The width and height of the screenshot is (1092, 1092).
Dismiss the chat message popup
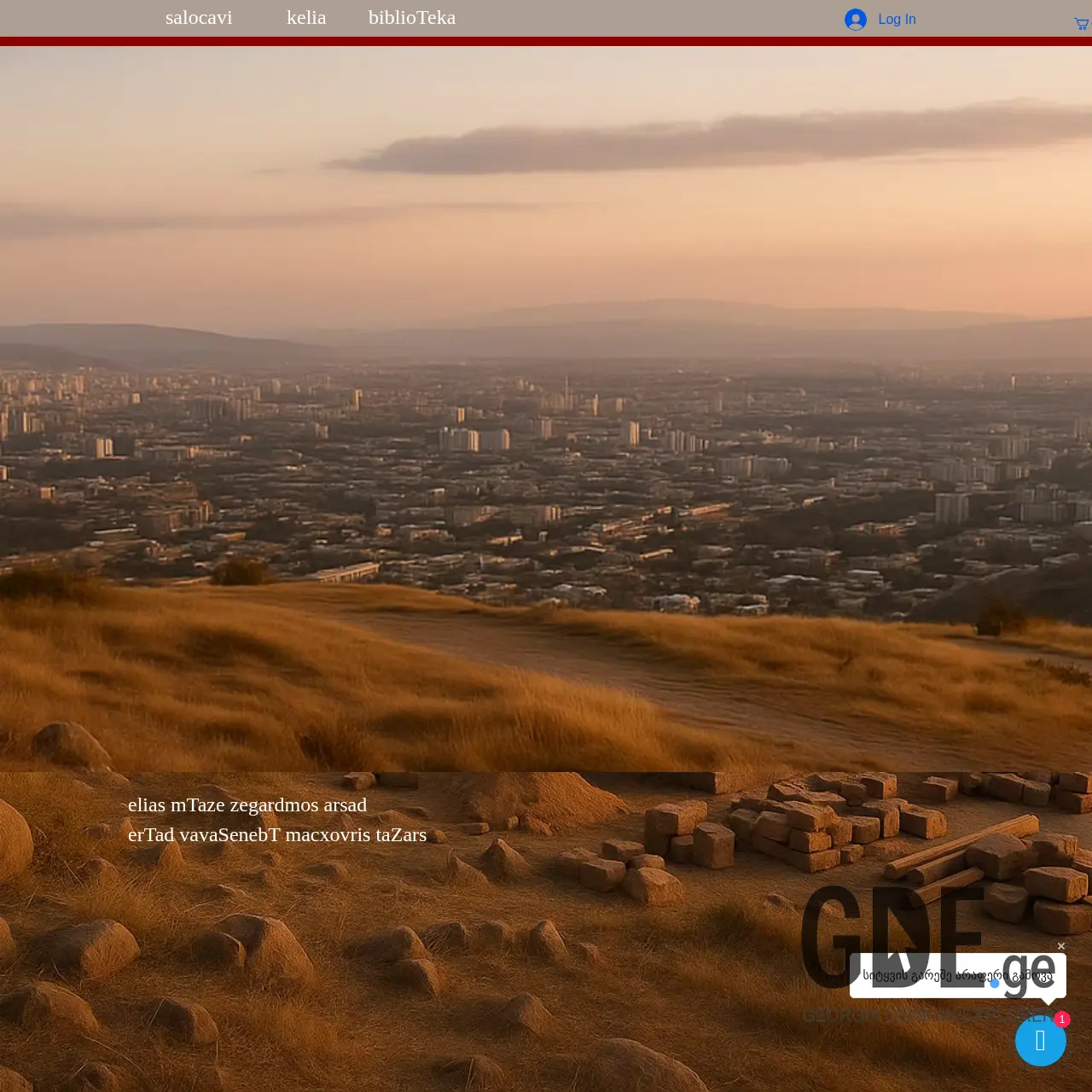pyautogui.click(x=1061, y=946)
